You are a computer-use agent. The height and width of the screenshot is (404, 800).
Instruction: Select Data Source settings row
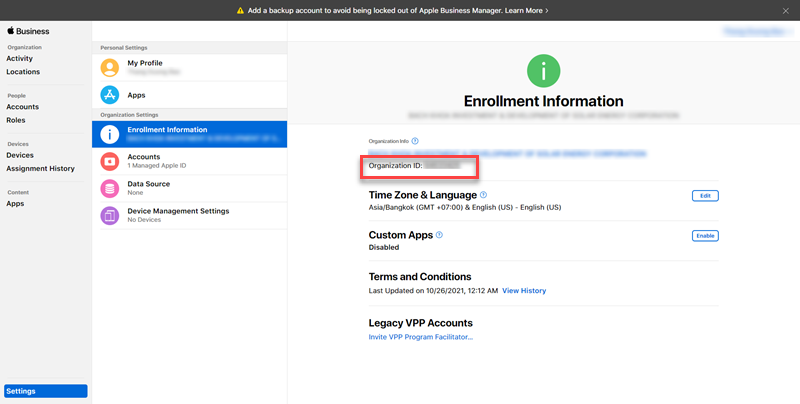tap(189, 188)
